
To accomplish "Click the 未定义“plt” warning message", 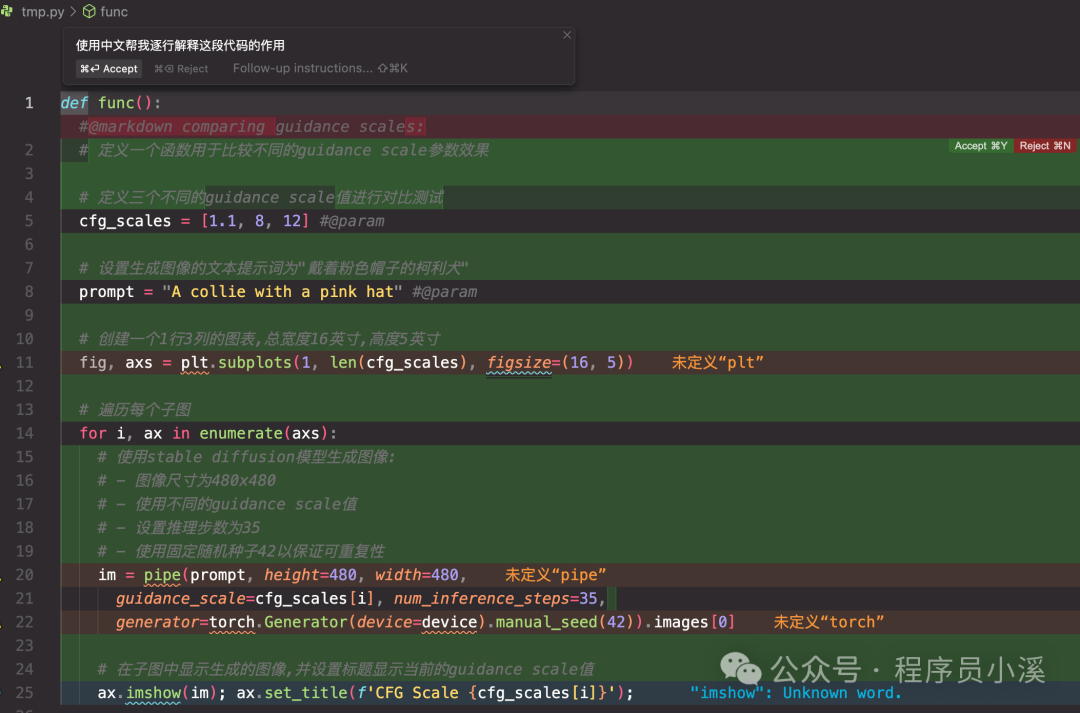I will (x=718, y=362).
